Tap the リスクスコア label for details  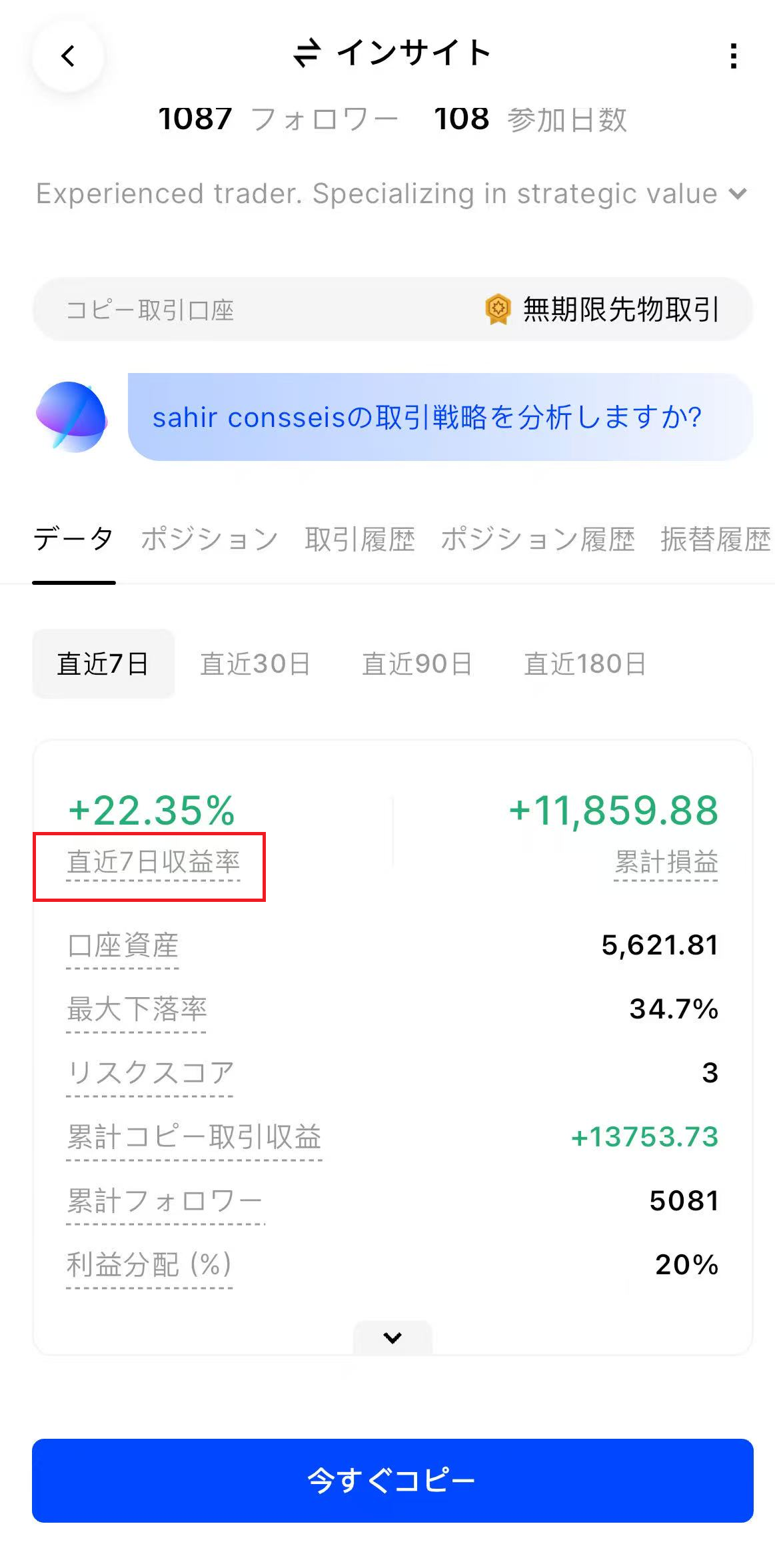150,1073
